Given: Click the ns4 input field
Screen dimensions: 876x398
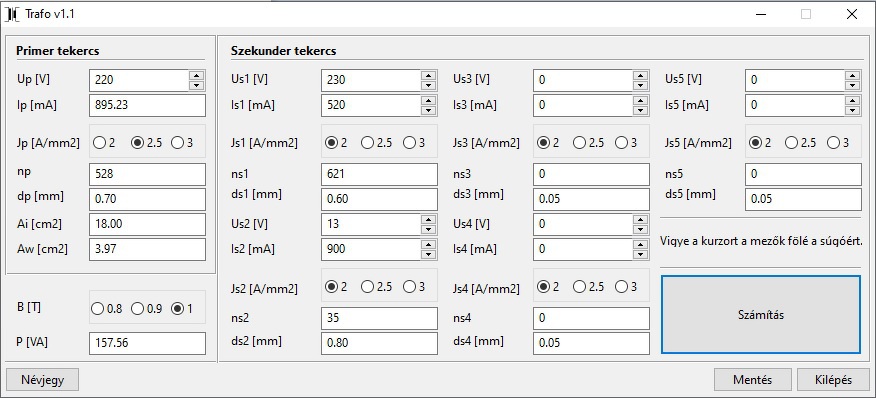Looking at the screenshot, I should (x=591, y=319).
